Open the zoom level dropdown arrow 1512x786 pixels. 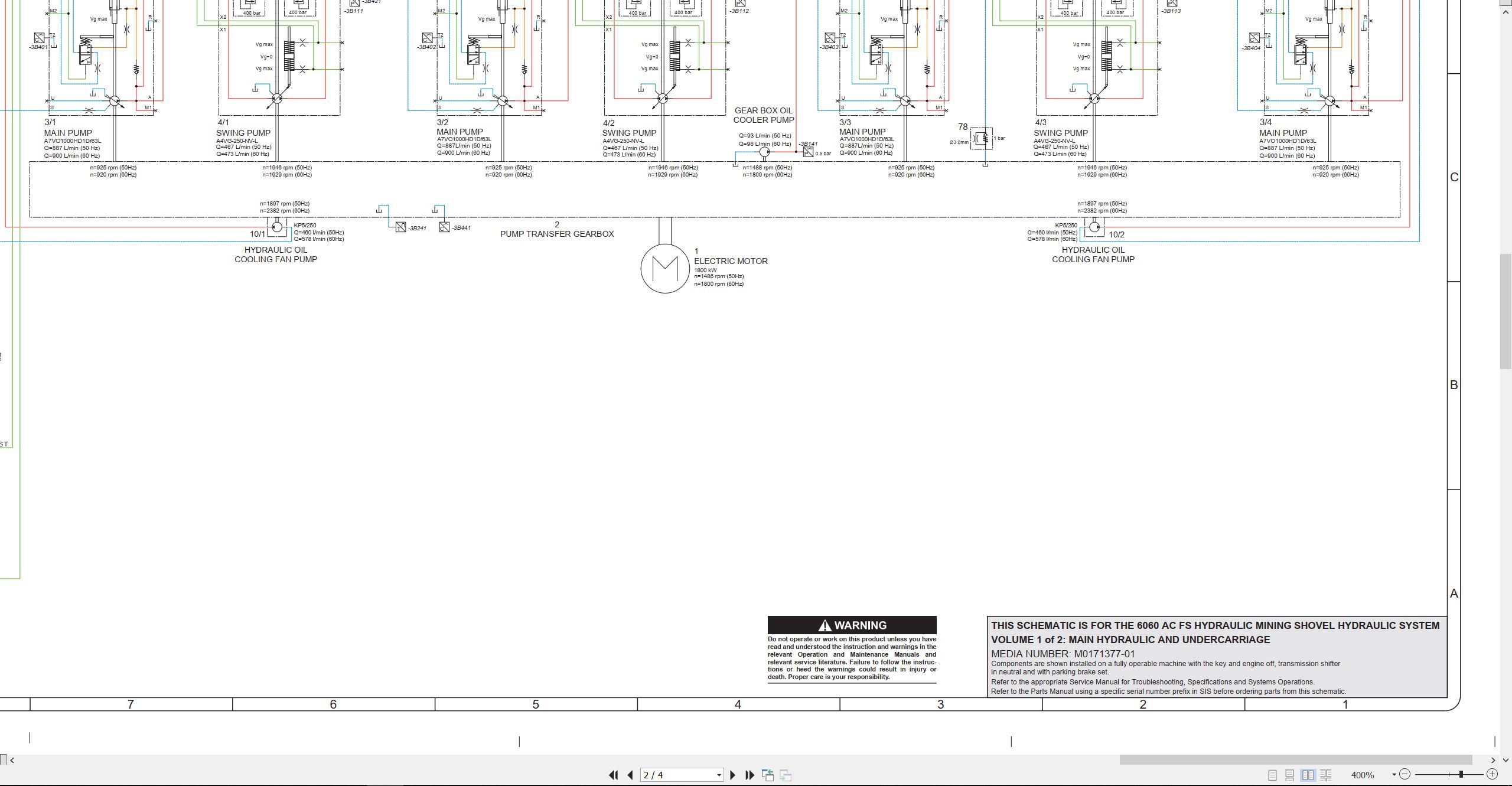tap(1394, 775)
